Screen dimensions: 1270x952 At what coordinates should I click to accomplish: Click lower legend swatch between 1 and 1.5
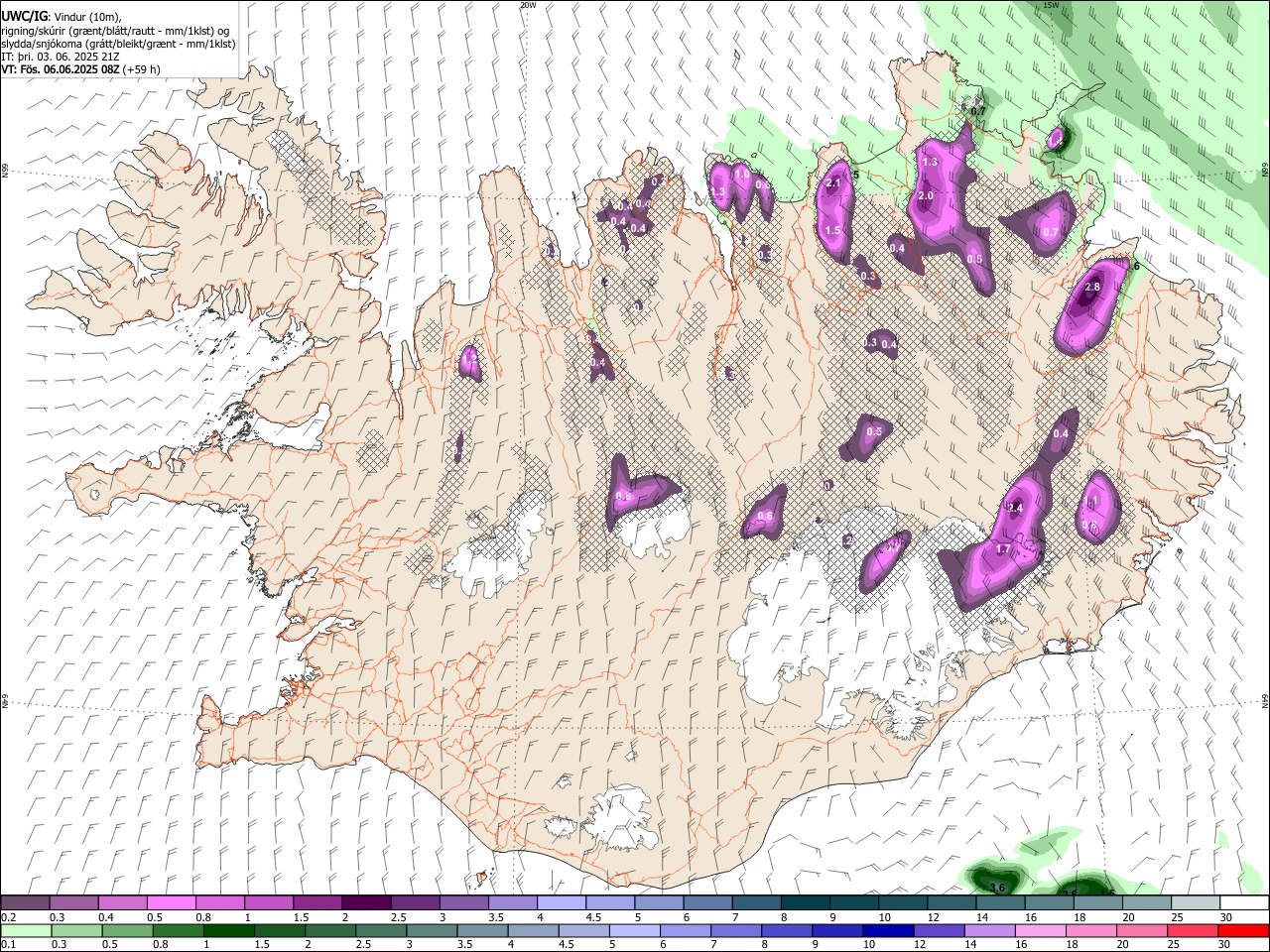tap(228, 931)
